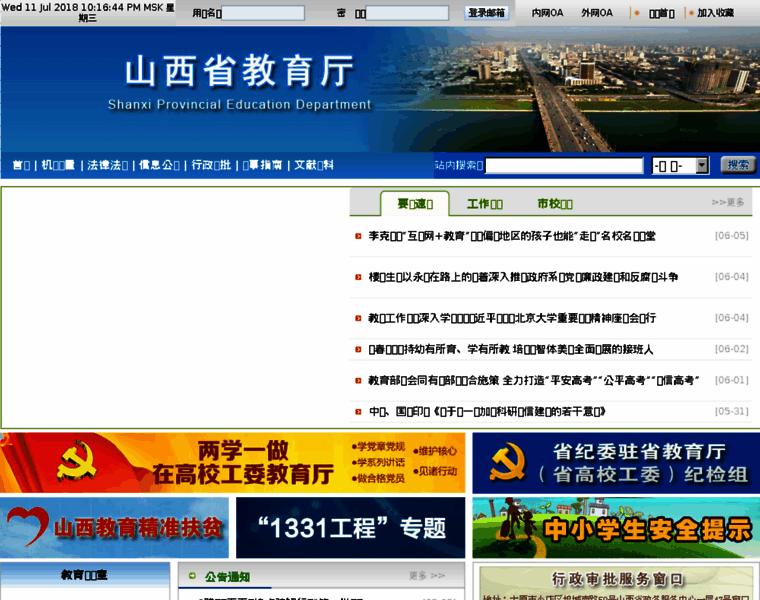Click the party emblem on 两学一做 banner
The width and height of the screenshot is (760, 600).
77,461
